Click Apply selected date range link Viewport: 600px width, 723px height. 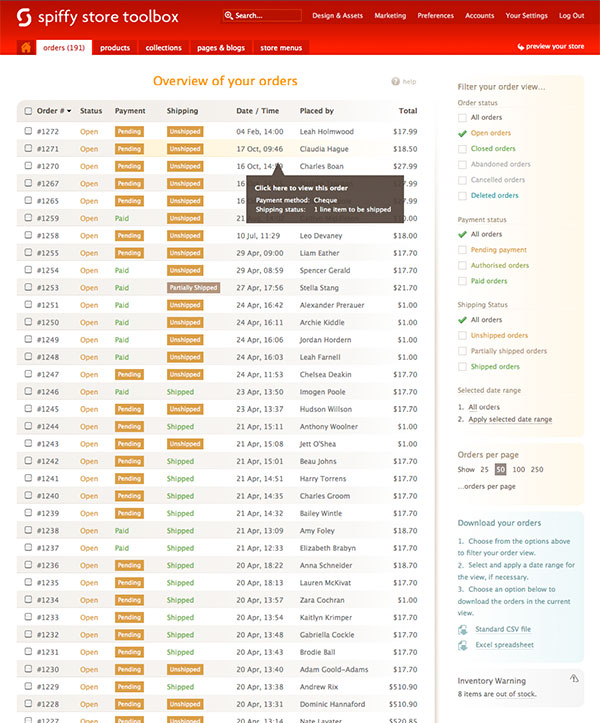[510, 419]
